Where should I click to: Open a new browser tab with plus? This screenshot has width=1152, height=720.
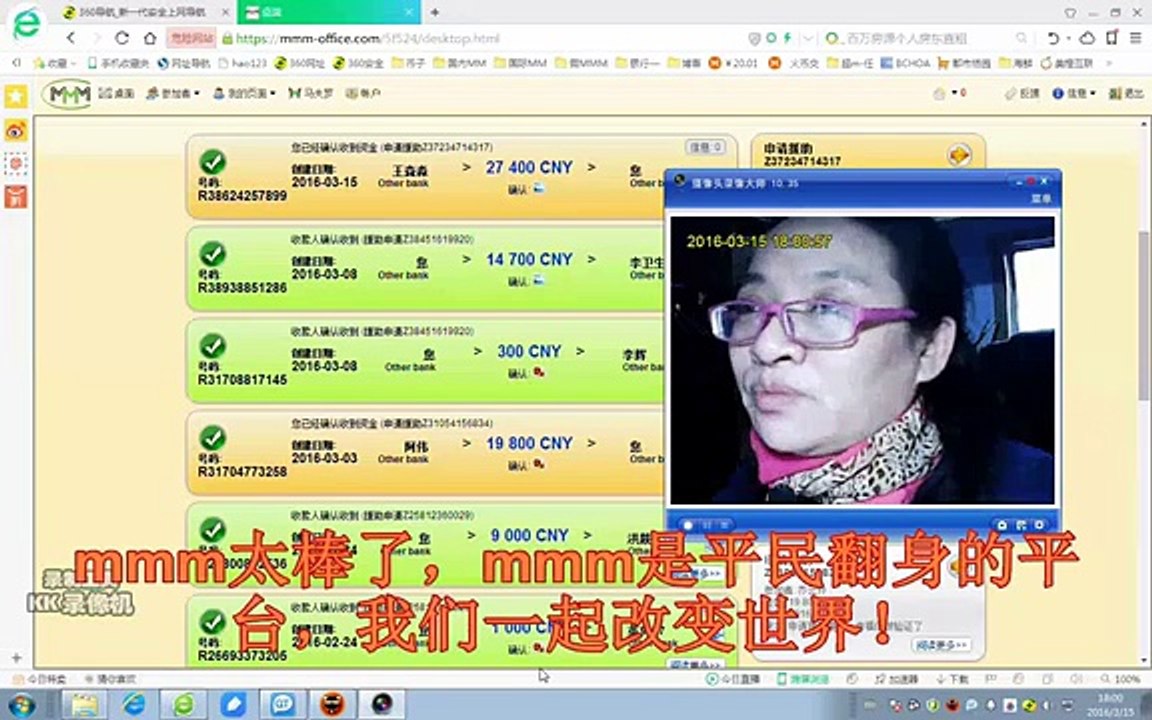click(x=435, y=12)
